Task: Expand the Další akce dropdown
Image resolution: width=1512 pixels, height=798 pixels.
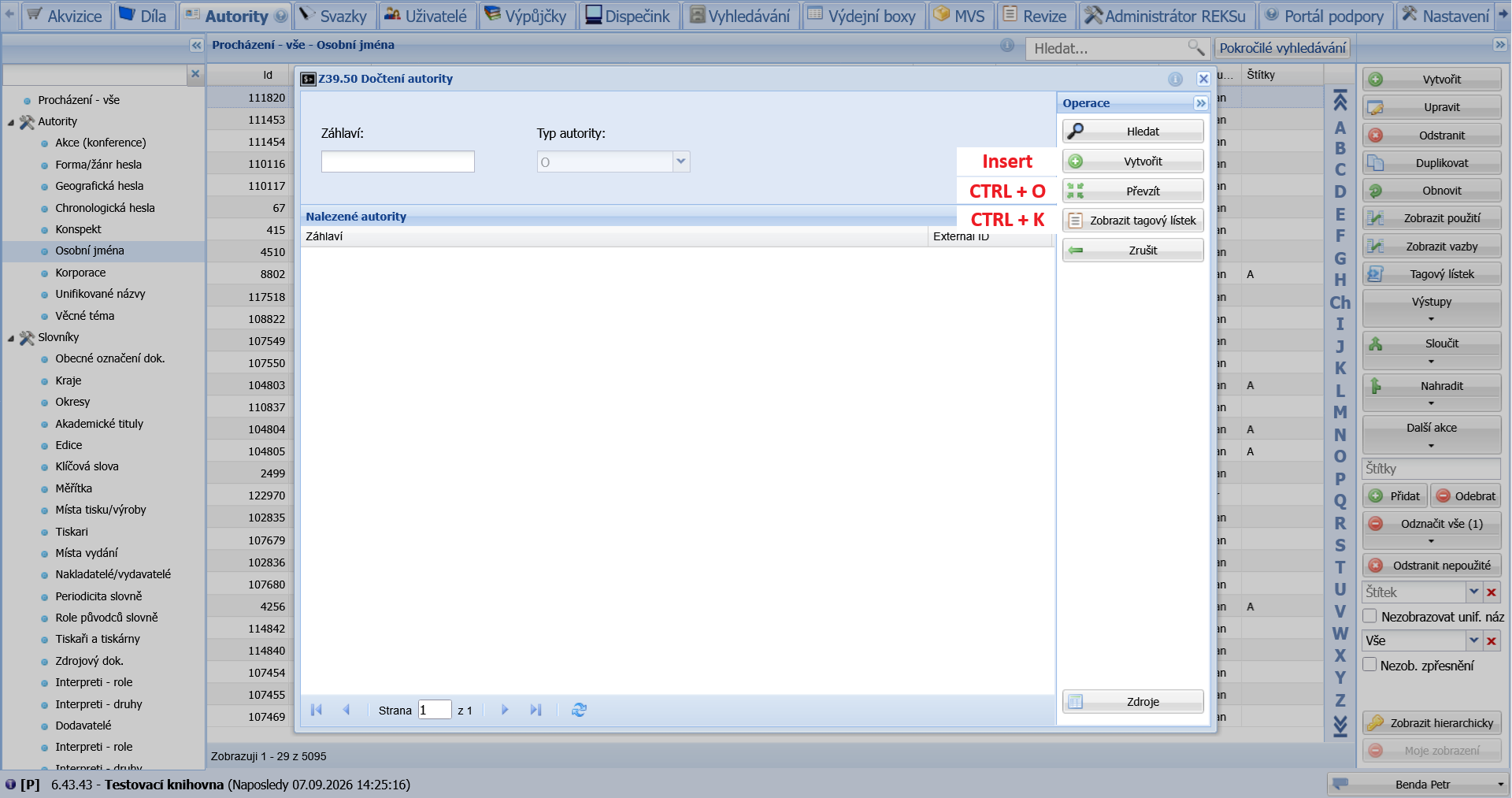Action: click(x=1432, y=434)
